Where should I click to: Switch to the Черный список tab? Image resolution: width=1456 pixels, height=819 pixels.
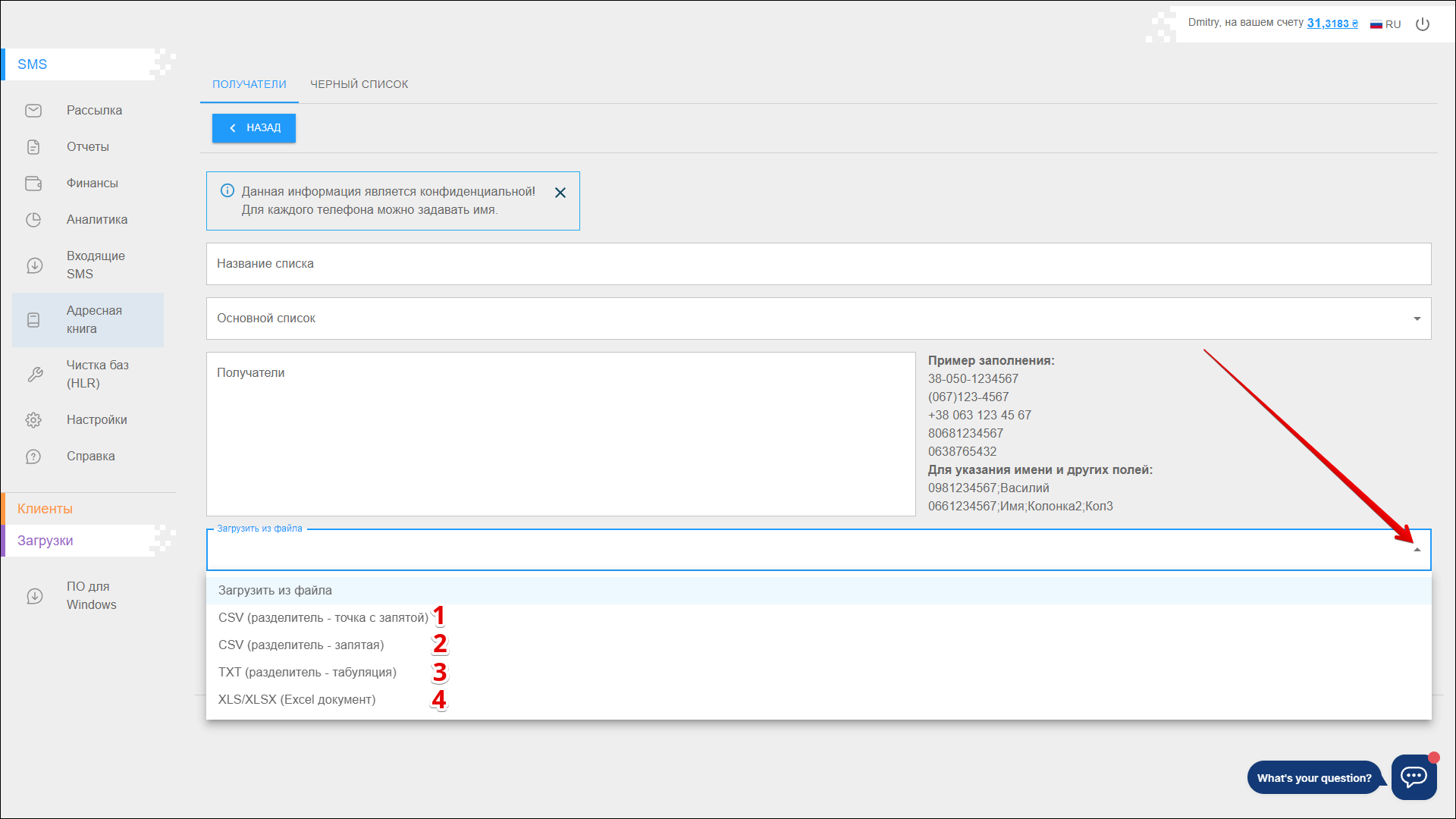point(359,84)
